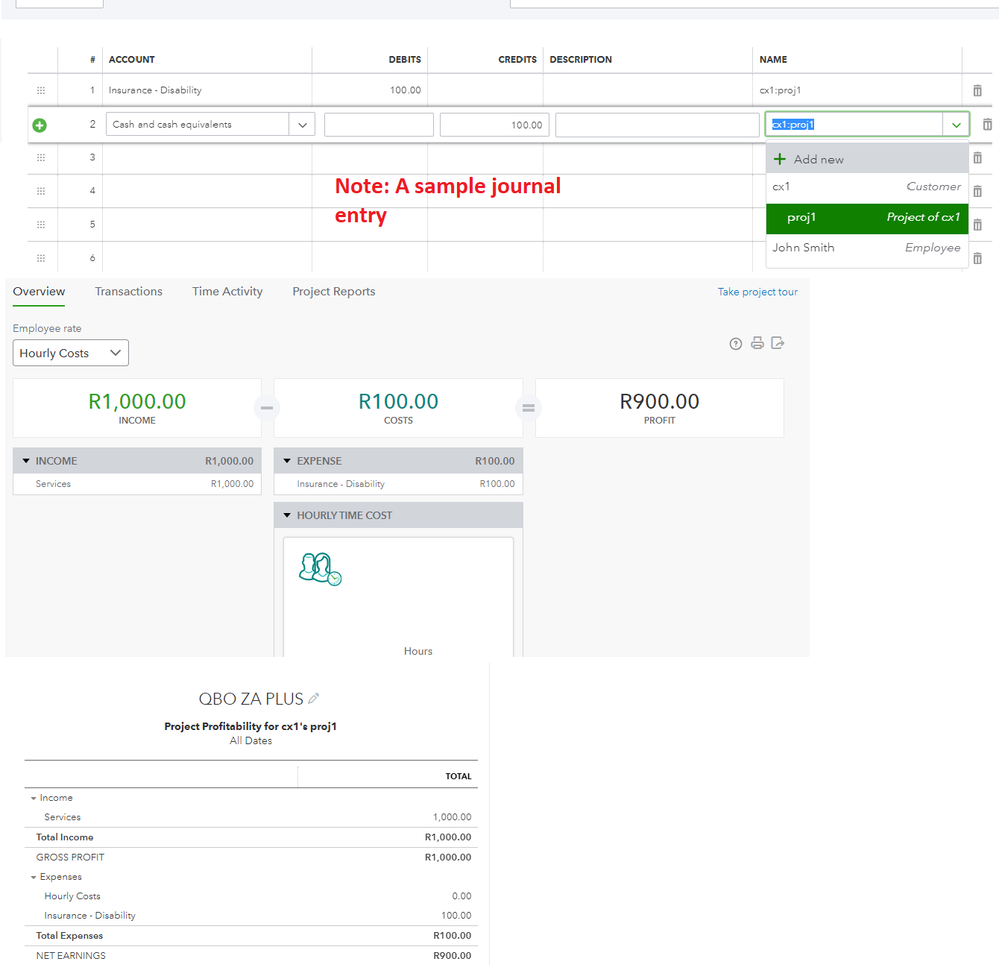This screenshot has height=965, width=999.
Task: Select proj1 Project of cx1 option
Action: pyautogui.click(x=867, y=218)
